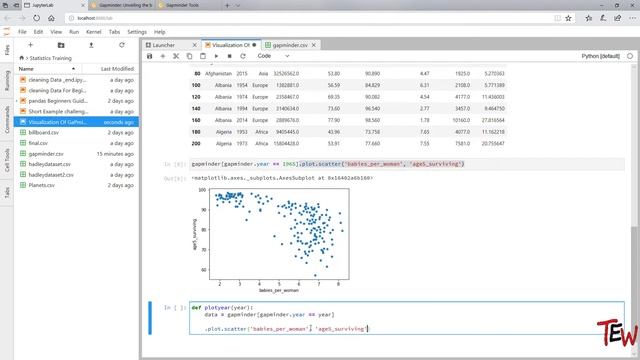The height and width of the screenshot is (360, 640).
Task: Add page to favorites star icon
Action: (568, 18)
